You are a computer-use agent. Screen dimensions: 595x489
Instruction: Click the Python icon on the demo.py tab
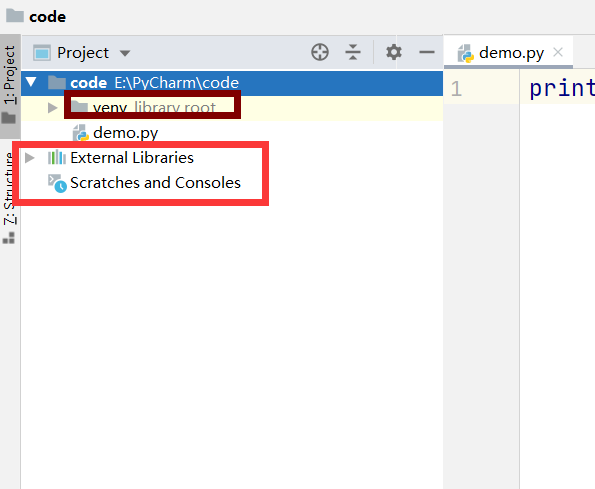(x=465, y=53)
